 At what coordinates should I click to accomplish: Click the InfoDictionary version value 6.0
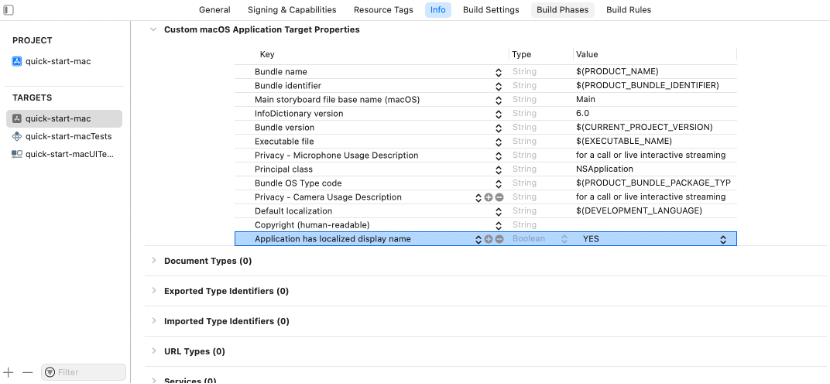582,113
